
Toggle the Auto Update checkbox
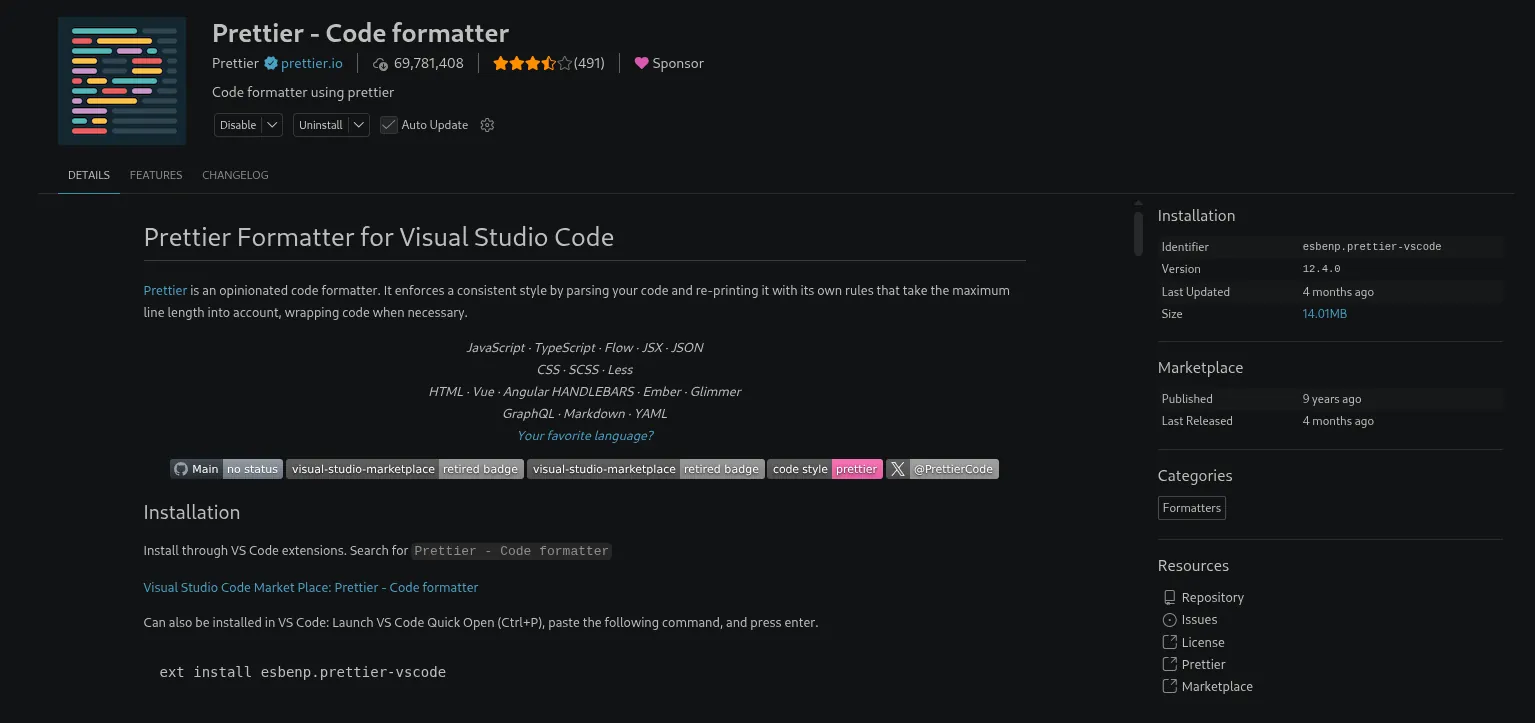tap(389, 125)
